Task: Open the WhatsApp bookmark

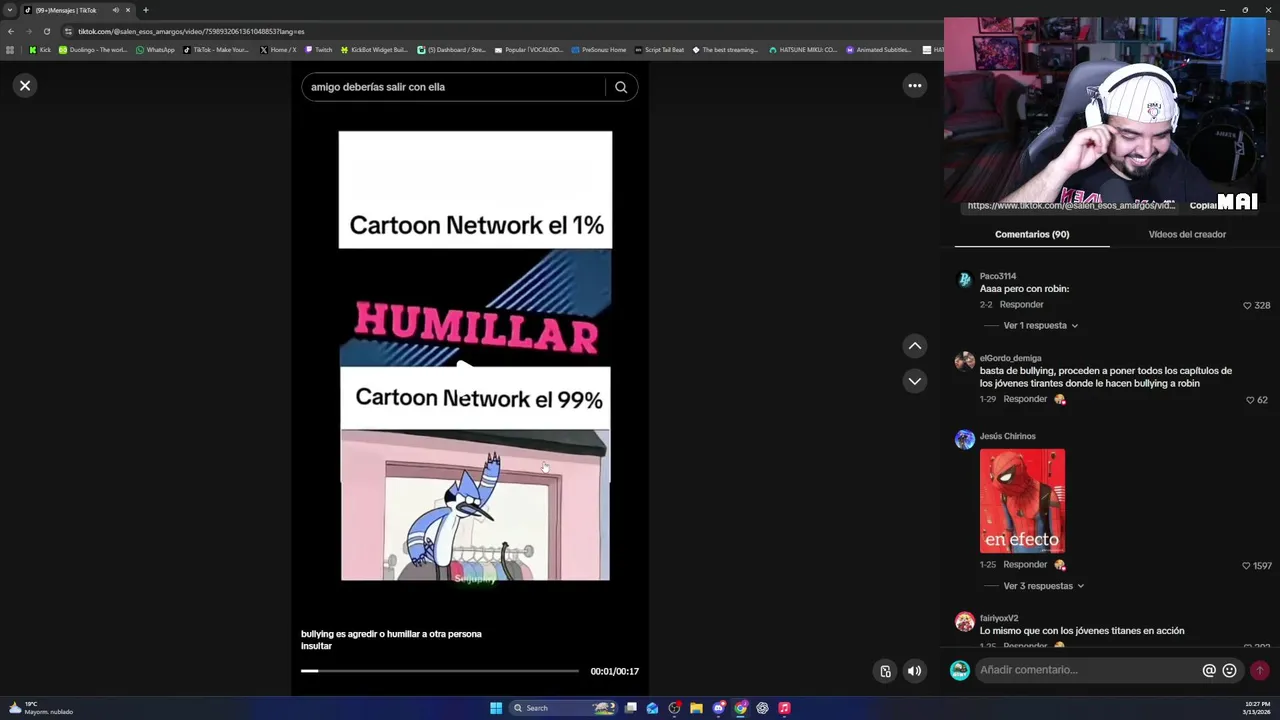Action: click(x=154, y=49)
